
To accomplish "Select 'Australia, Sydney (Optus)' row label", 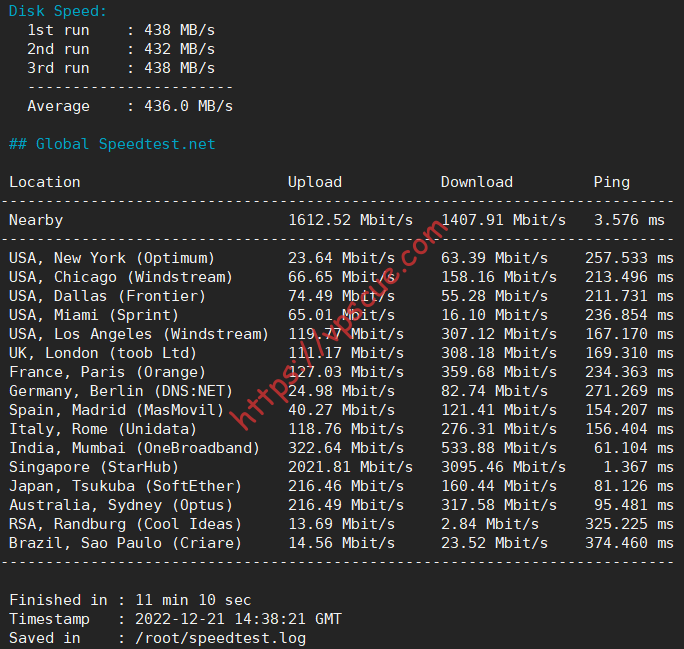I will click(x=121, y=505).
